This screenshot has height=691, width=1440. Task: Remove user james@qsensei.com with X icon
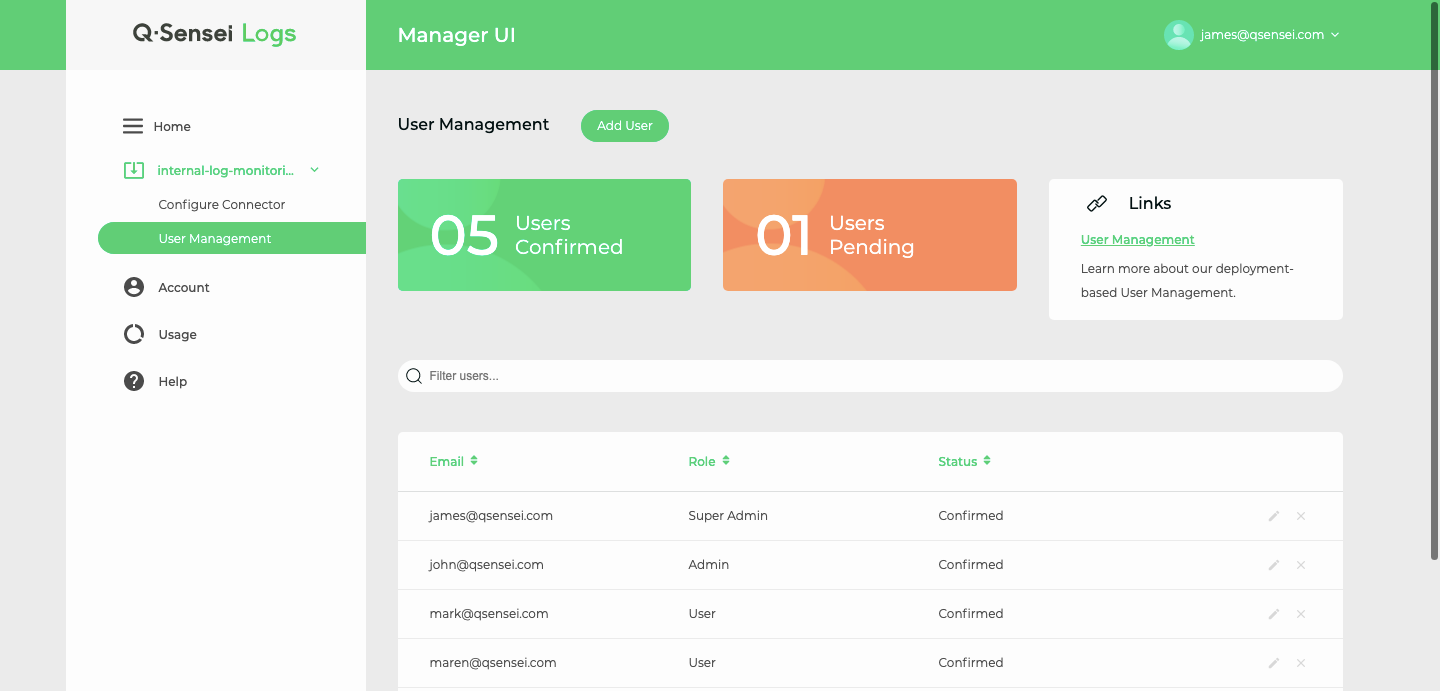tap(1301, 516)
